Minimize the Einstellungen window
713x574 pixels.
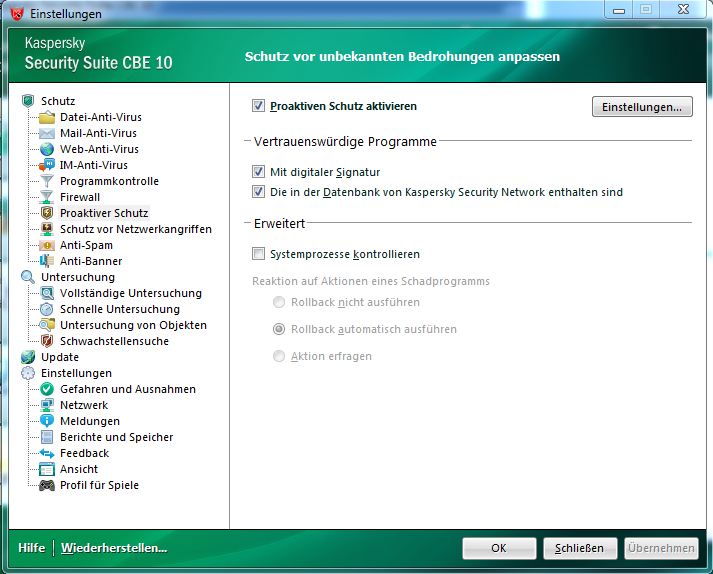pos(619,10)
